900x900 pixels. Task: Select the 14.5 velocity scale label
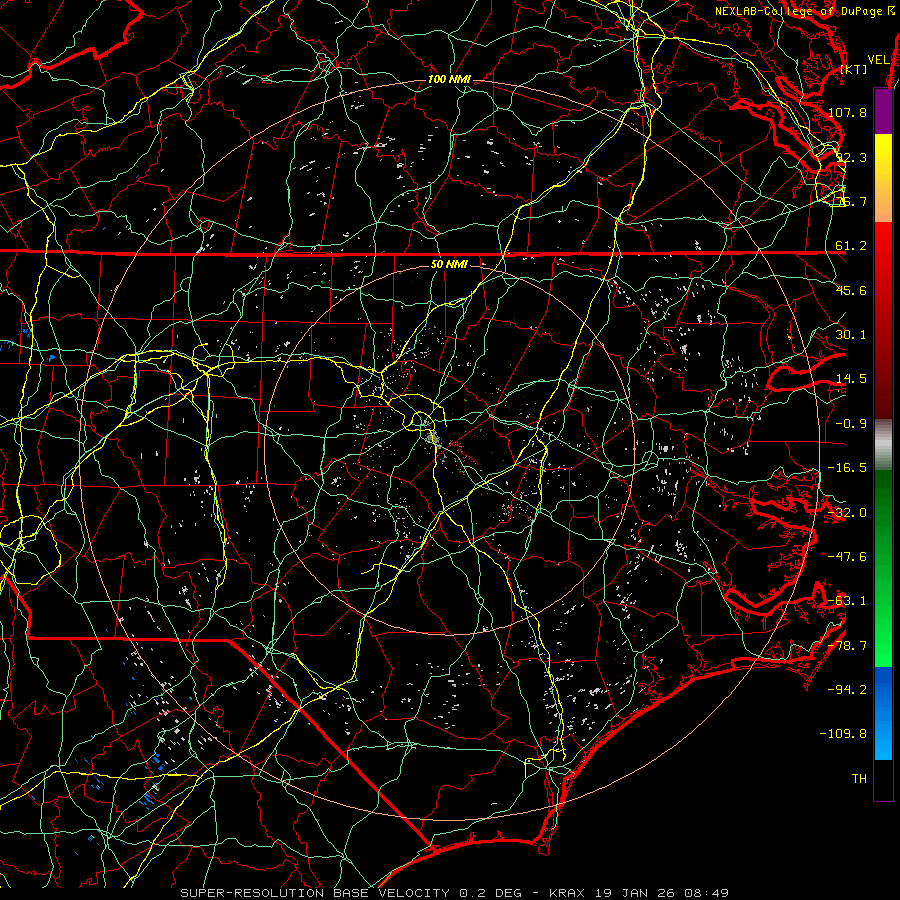851,379
